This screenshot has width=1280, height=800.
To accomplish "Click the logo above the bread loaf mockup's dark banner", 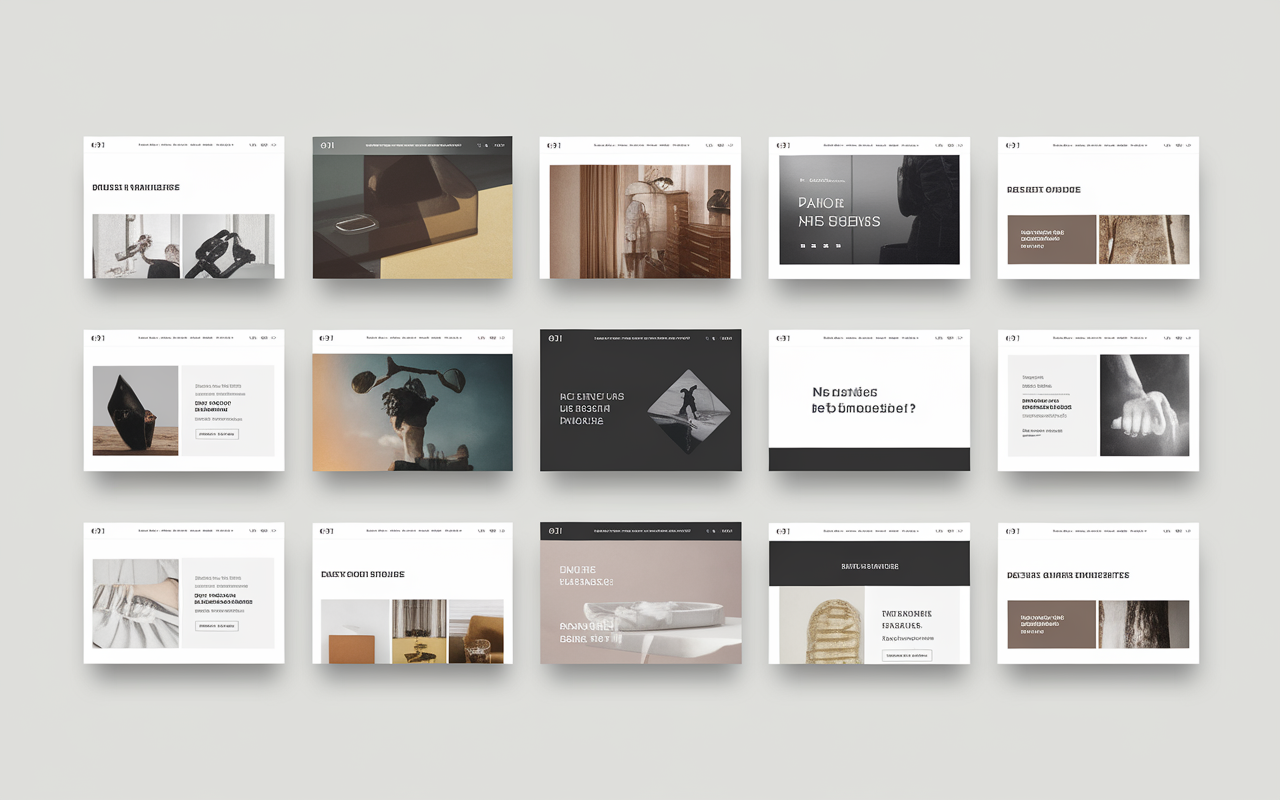I will (x=783, y=531).
